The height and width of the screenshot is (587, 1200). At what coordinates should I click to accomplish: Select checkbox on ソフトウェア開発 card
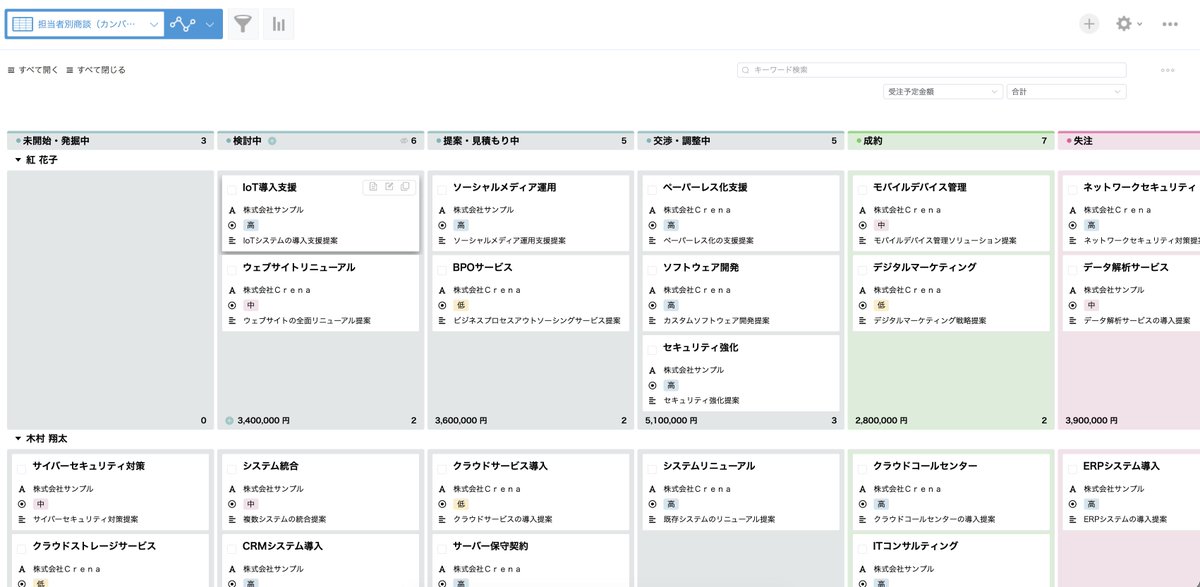[x=652, y=268]
